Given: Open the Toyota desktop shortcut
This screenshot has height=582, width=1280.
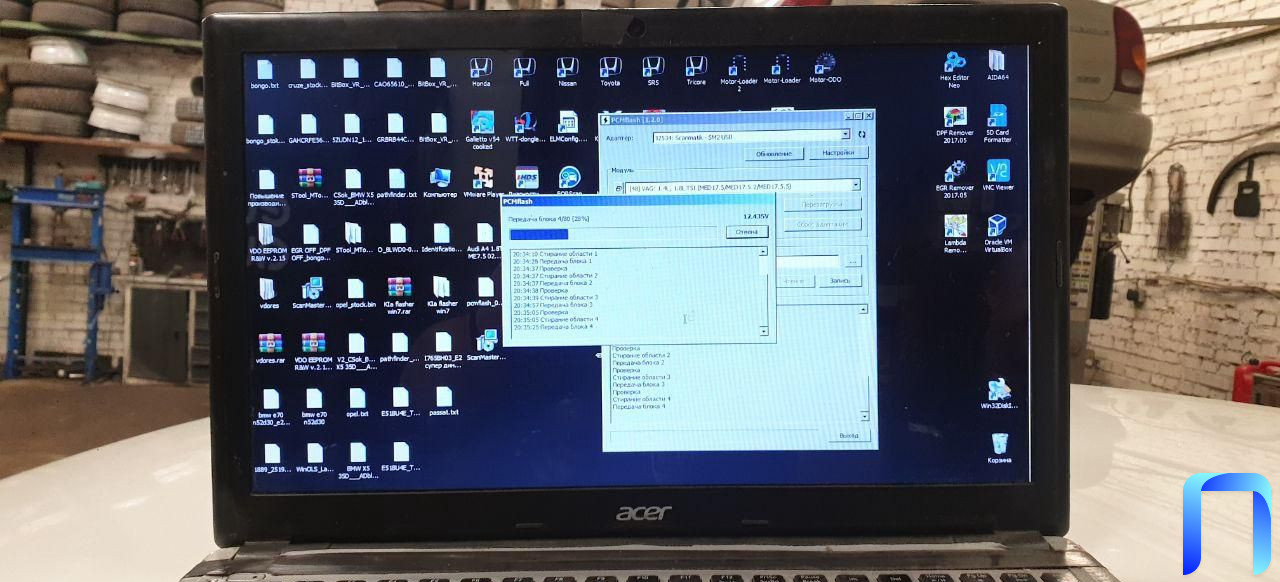Looking at the screenshot, I should 610,72.
